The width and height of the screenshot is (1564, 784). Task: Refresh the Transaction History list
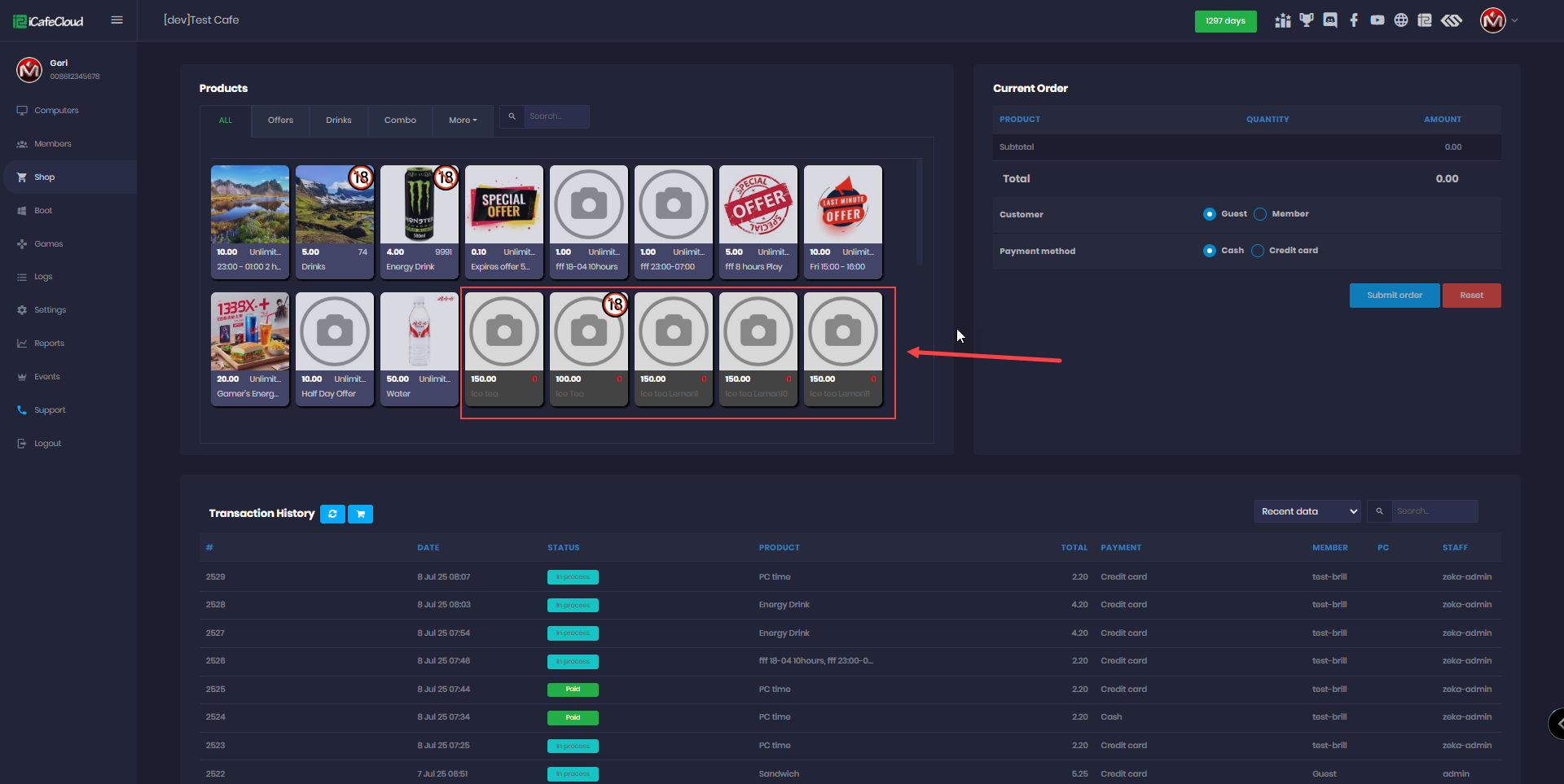pyautogui.click(x=332, y=514)
